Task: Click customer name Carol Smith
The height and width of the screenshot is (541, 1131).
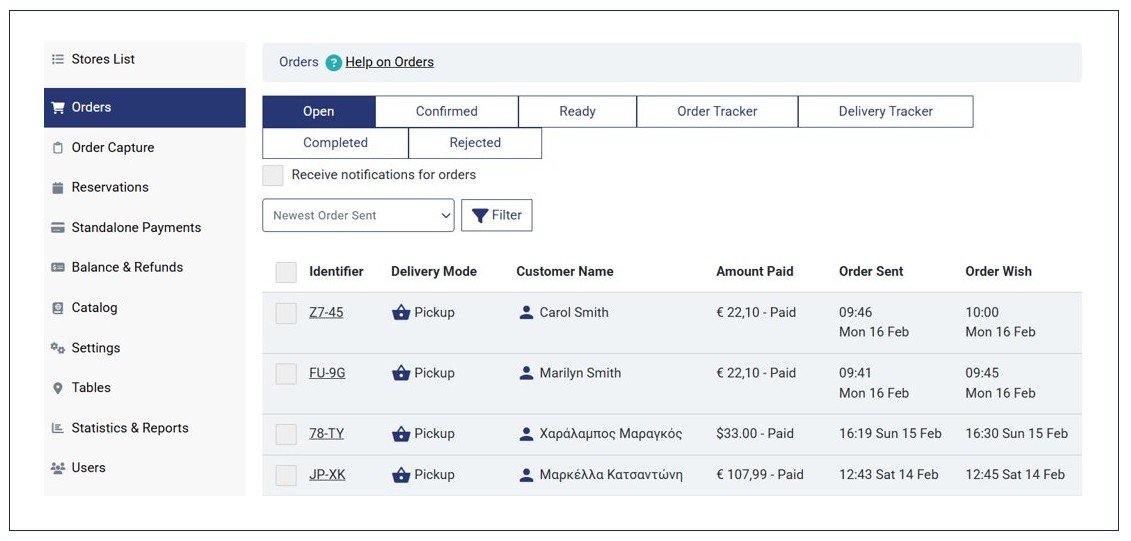Action: pos(574,313)
